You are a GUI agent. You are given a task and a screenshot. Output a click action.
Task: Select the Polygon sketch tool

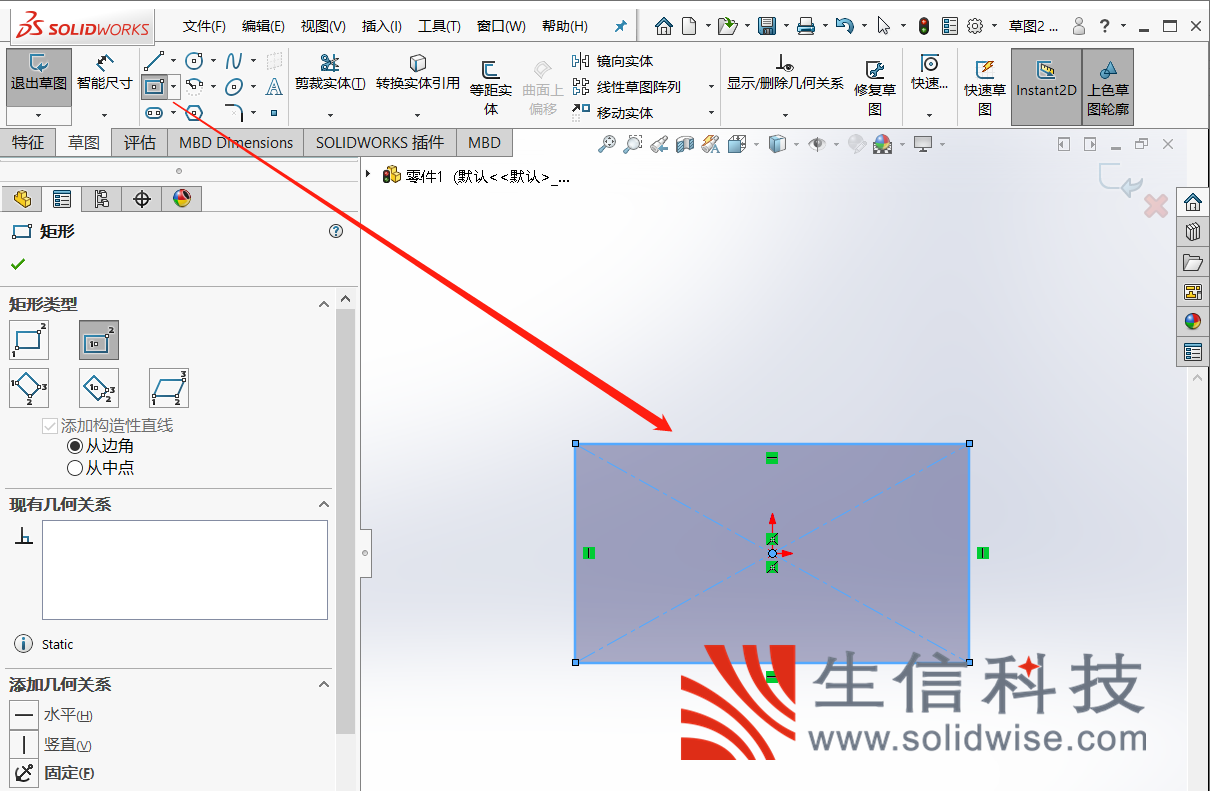195,112
